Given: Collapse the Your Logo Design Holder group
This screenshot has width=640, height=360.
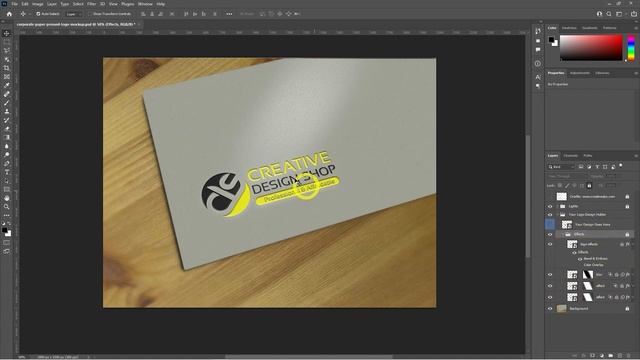Looking at the screenshot, I should pyautogui.click(x=557, y=215).
